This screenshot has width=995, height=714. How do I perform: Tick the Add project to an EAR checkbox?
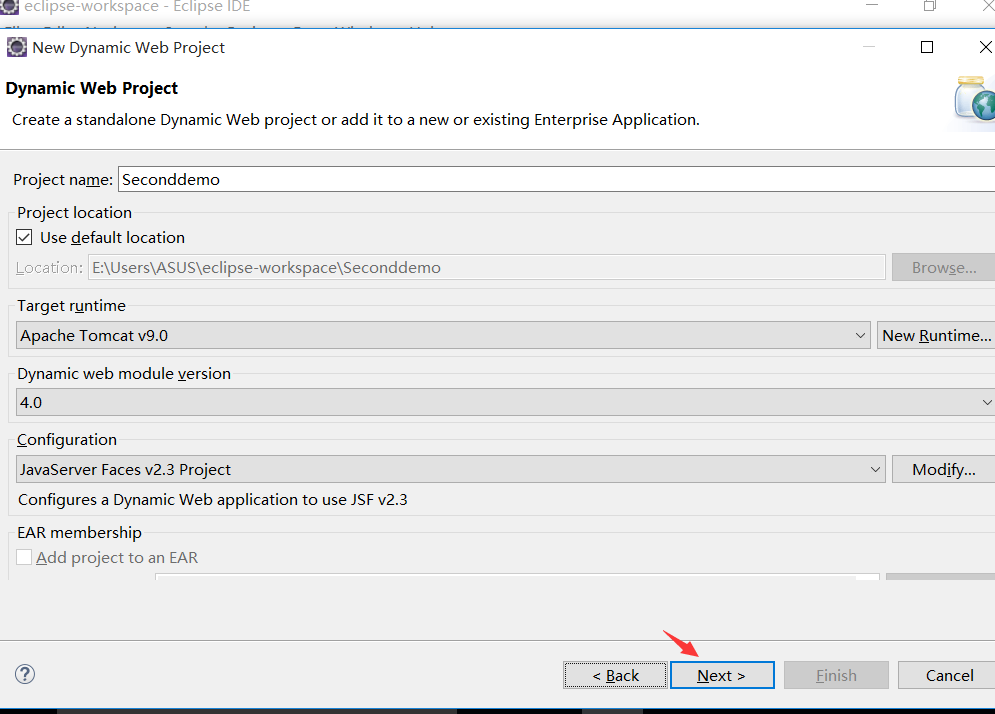(x=24, y=557)
